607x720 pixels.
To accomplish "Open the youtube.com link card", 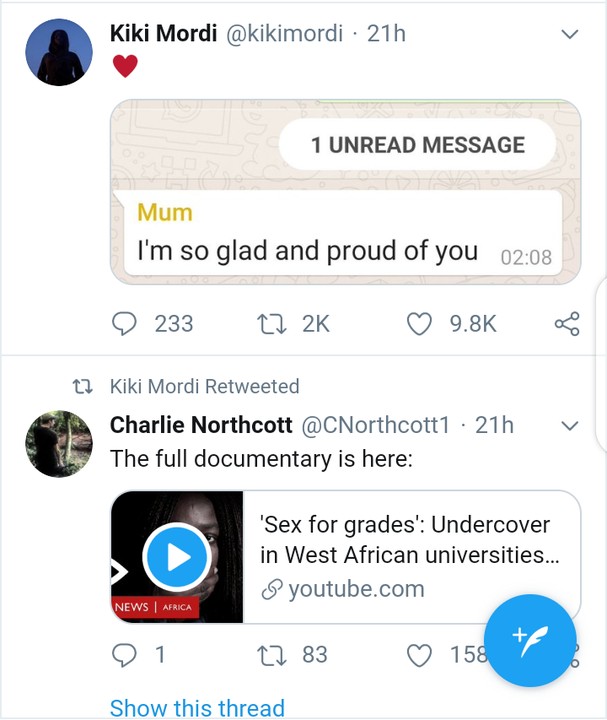I will click(x=410, y=557).
